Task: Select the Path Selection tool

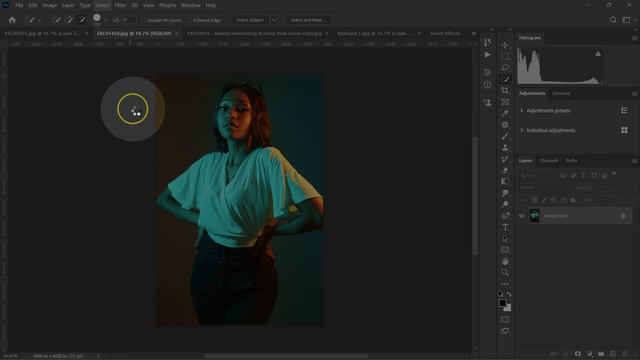Action: tap(505, 238)
